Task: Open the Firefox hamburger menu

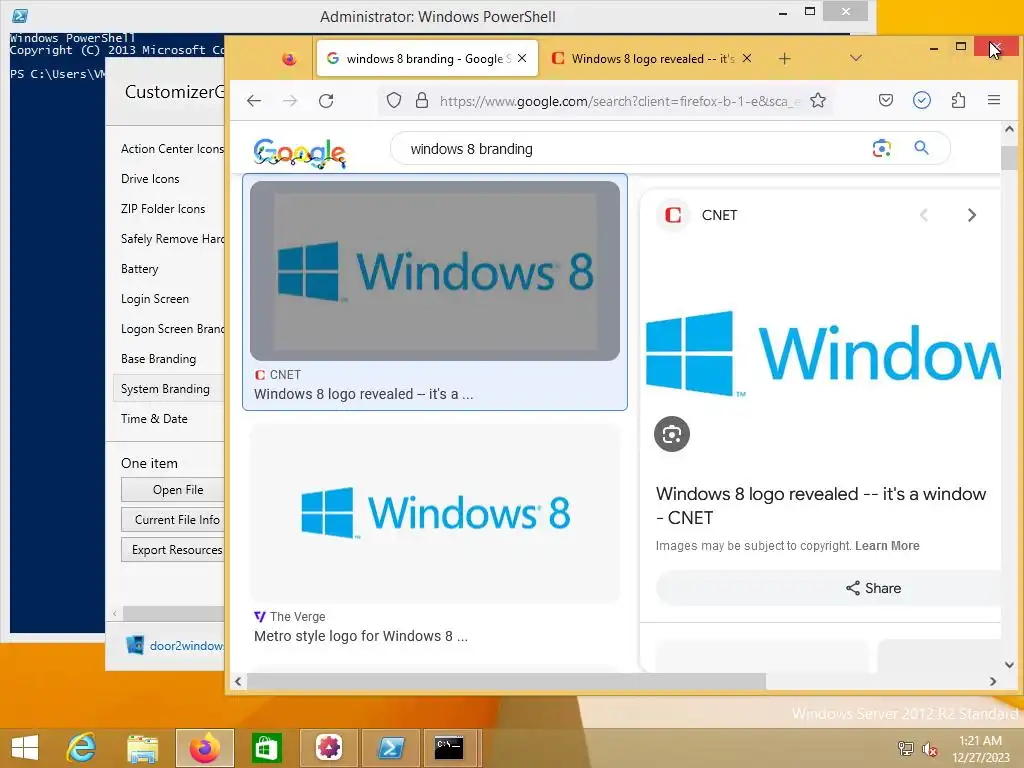Action: tap(994, 100)
